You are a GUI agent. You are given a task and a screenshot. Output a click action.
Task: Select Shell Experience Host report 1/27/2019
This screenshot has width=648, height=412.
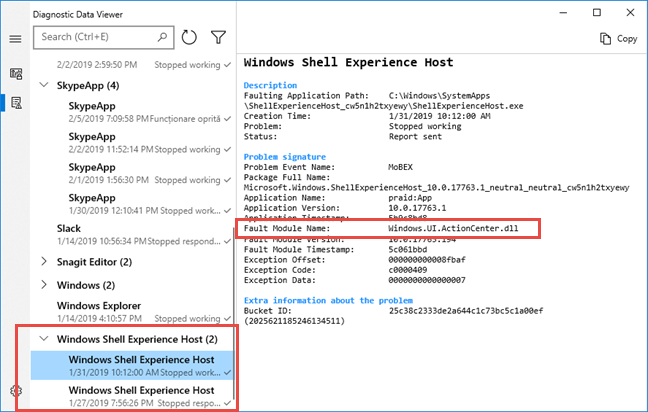pyautogui.click(x=132, y=396)
